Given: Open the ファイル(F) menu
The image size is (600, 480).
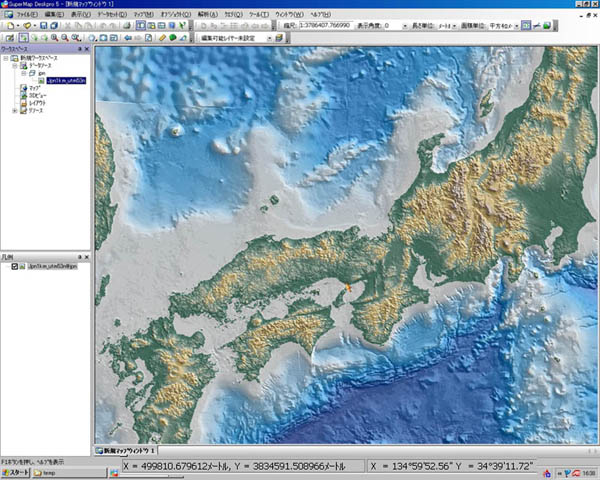Looking at the screenshot, I should click(27, 14).
